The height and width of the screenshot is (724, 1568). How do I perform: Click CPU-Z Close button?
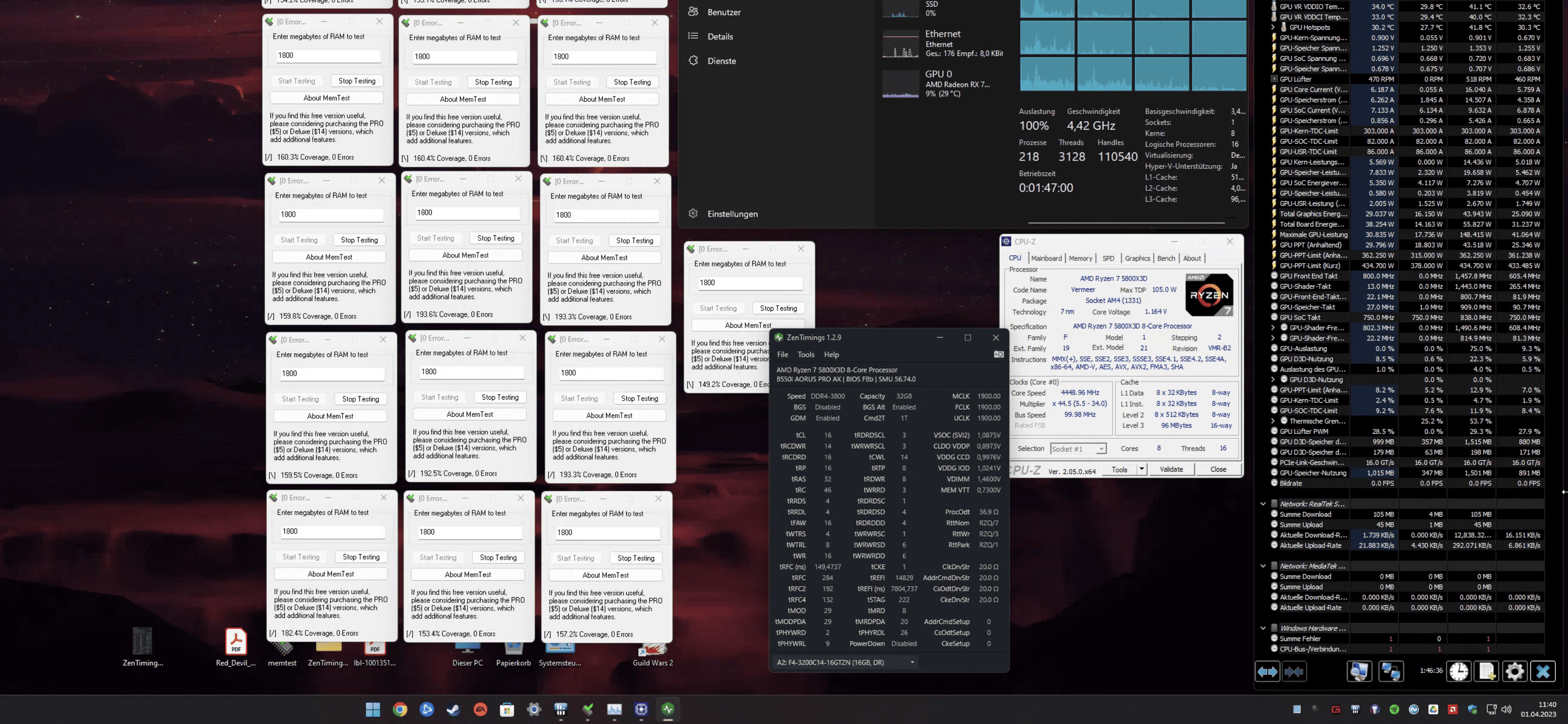1218,469
